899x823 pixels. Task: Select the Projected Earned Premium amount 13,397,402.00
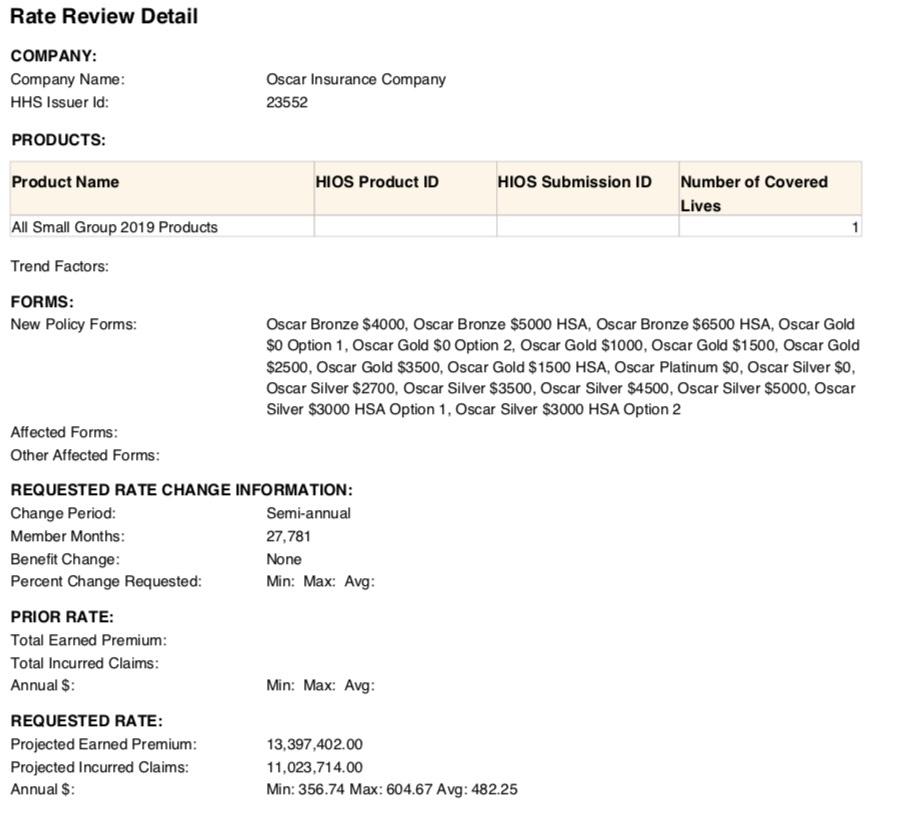pos(314,744)
